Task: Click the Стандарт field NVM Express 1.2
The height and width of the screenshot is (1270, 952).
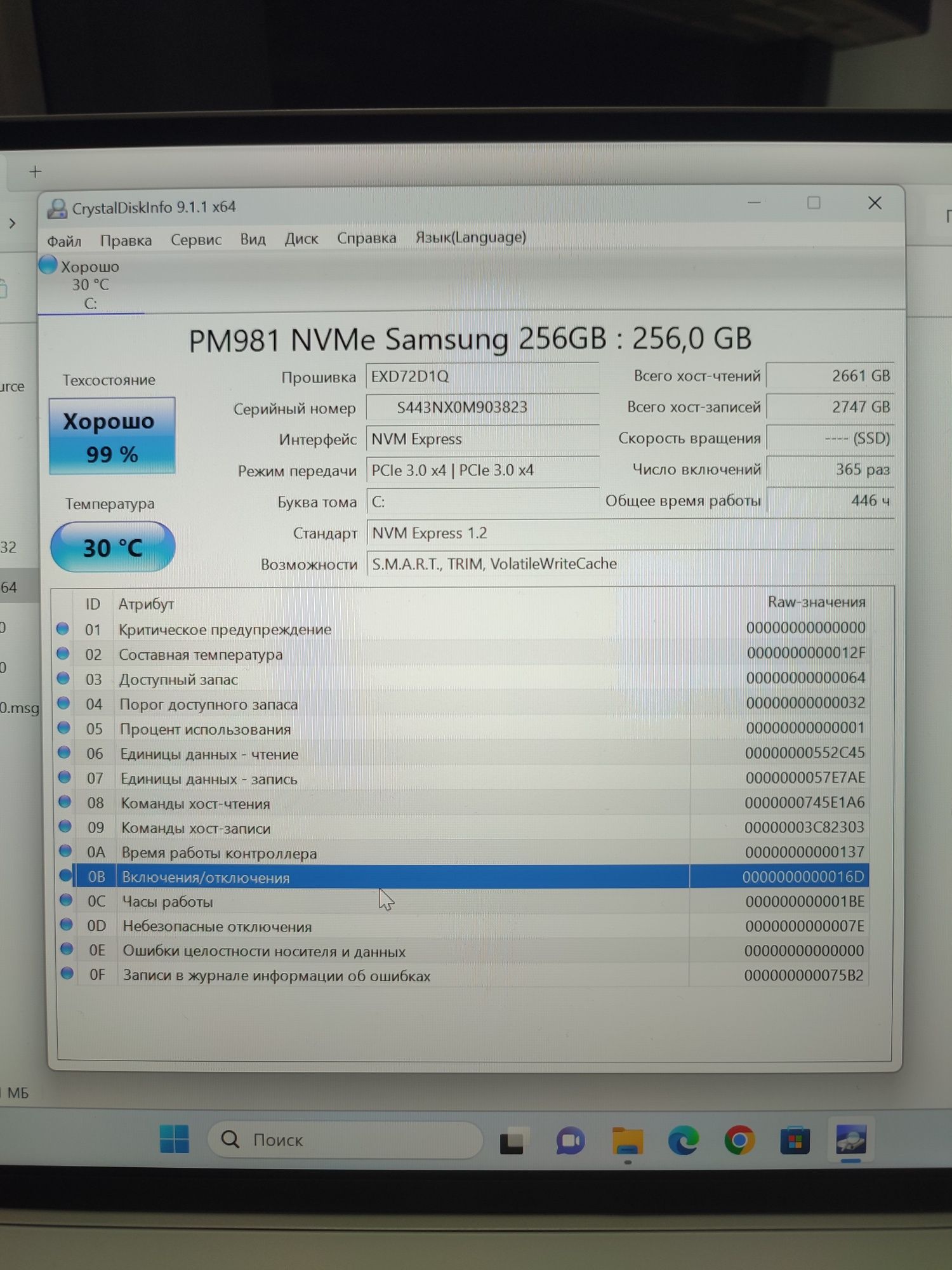Action: tap(630, 533)
